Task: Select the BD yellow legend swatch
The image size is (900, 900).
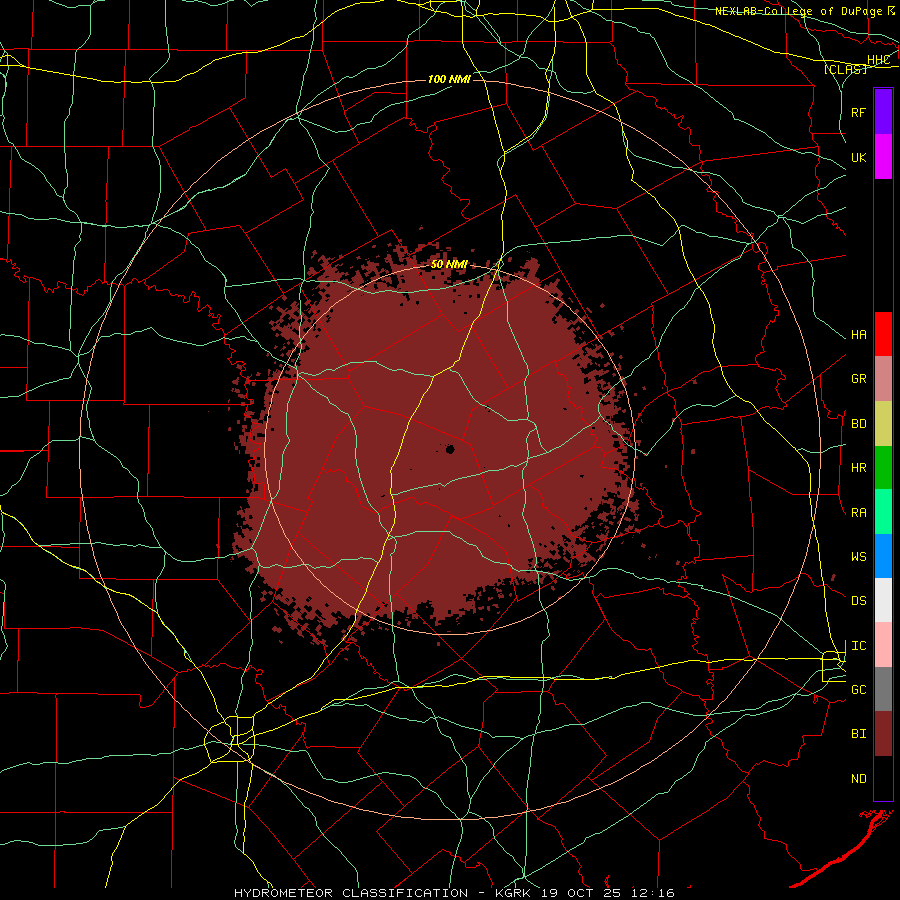Action: [x=883, y=424]
